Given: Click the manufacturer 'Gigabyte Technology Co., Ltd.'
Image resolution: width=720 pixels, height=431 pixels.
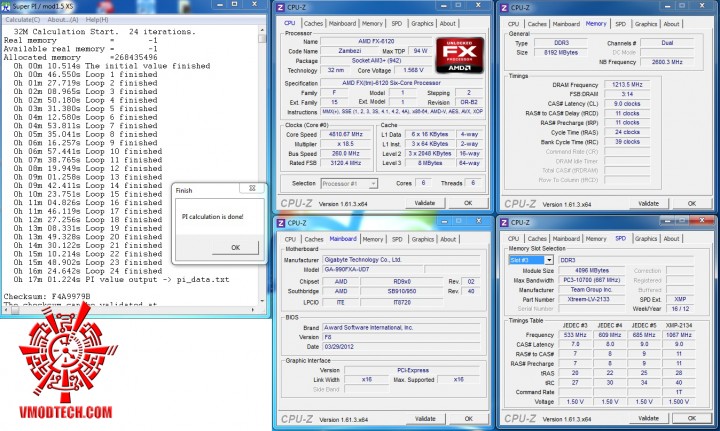Looking at the screenshot, I should pyautogui.click(x=401, y=260).
